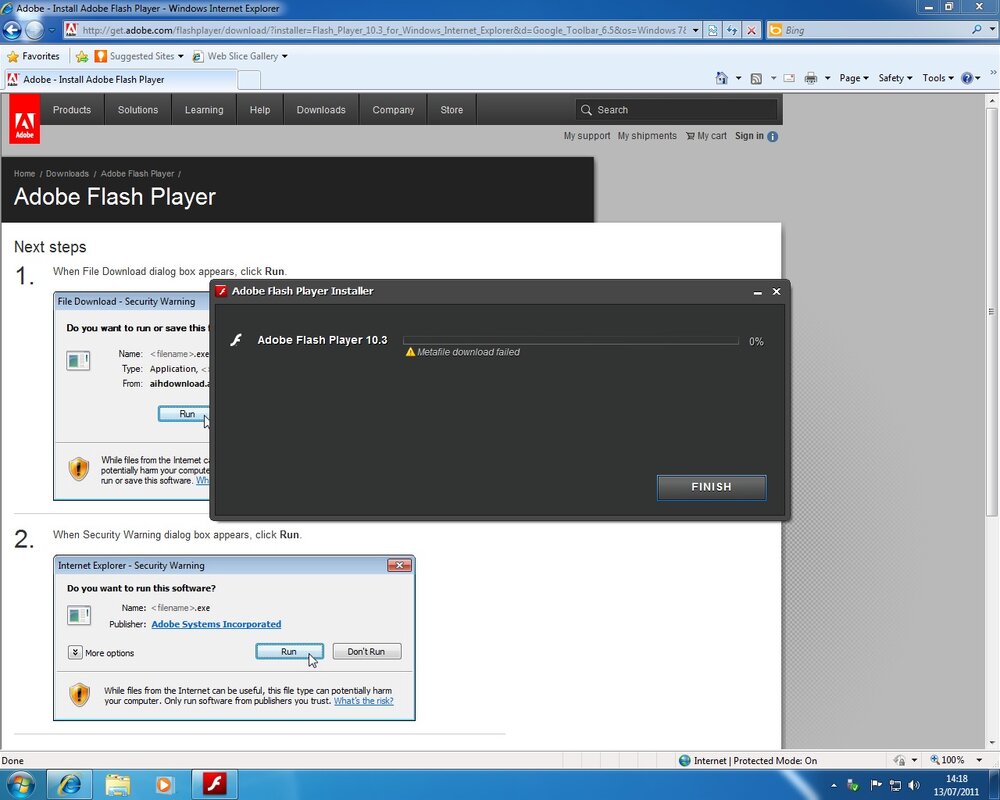Image resolution: width=1000 pixels, height=800 pixels.
Task: Click the installer download progress bar
Action: (571, 341)
